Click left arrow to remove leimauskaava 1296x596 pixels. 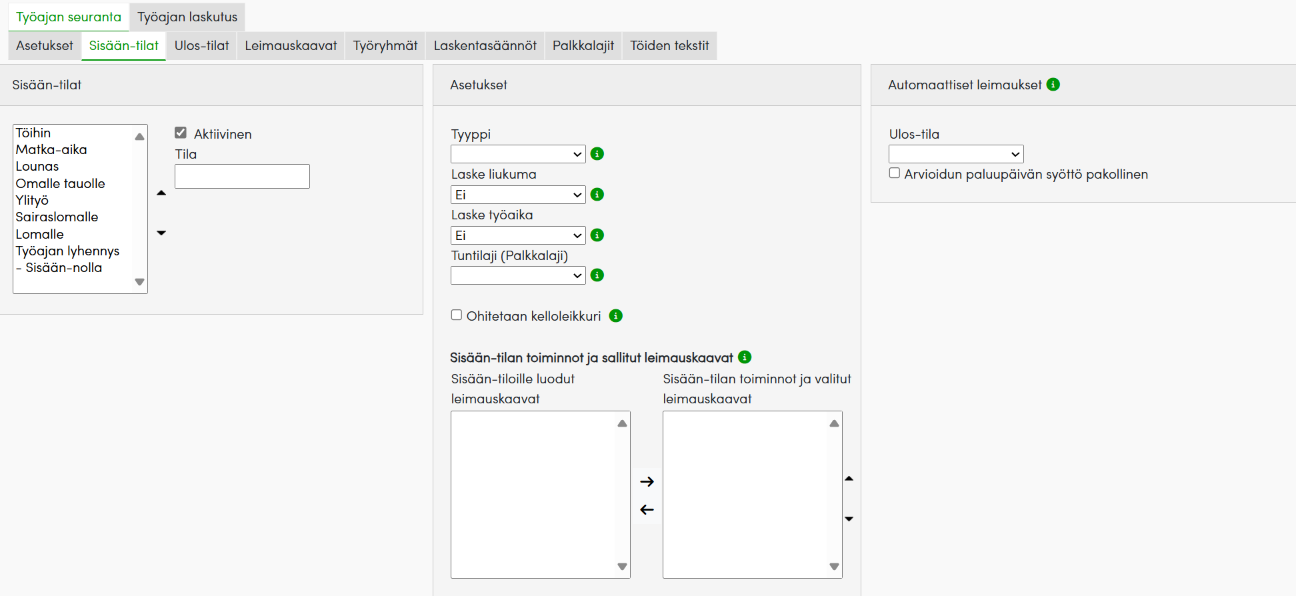pyautogui.click(x=646, y=510)
